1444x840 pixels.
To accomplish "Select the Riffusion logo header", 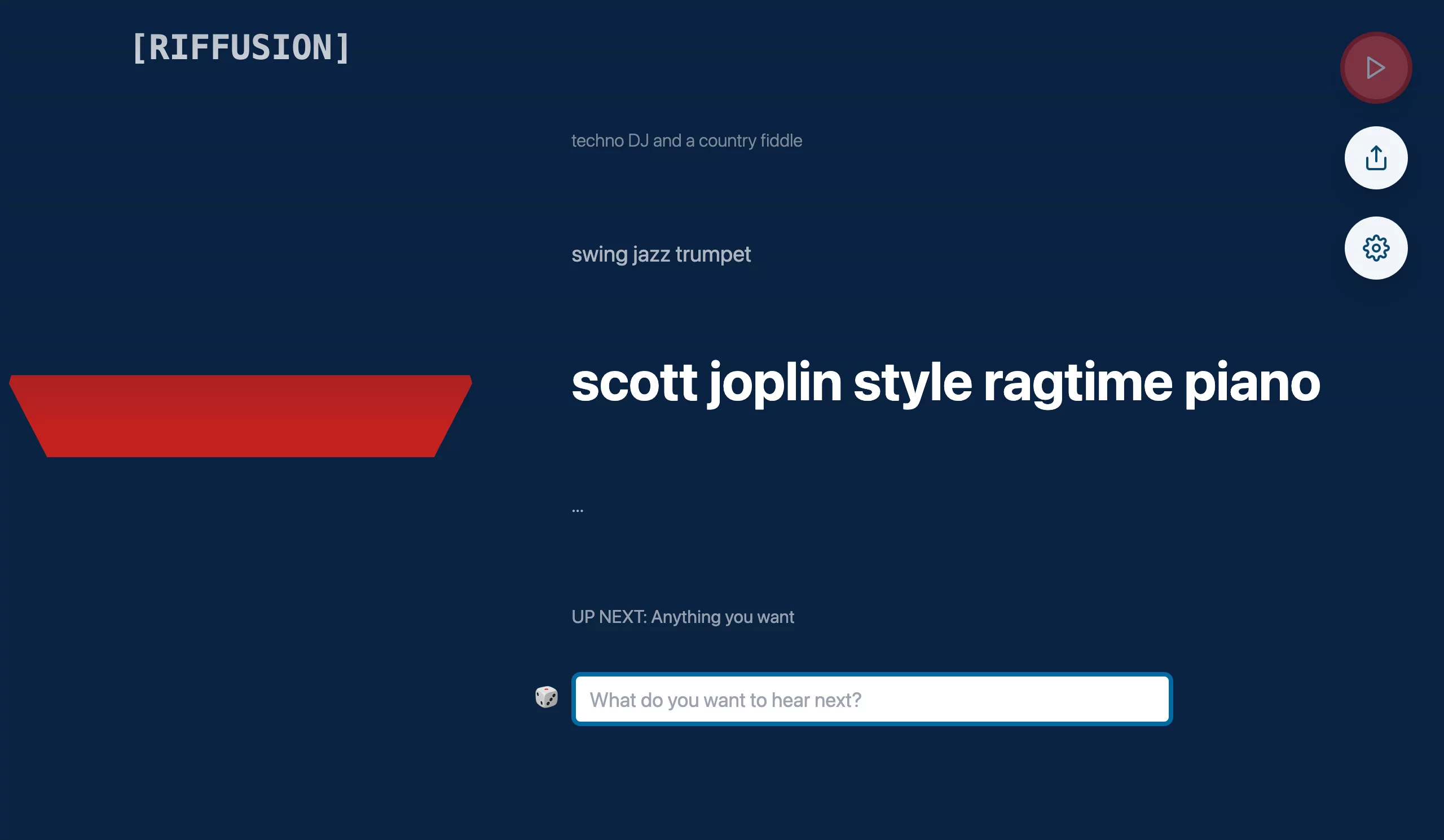I will 240,47.
